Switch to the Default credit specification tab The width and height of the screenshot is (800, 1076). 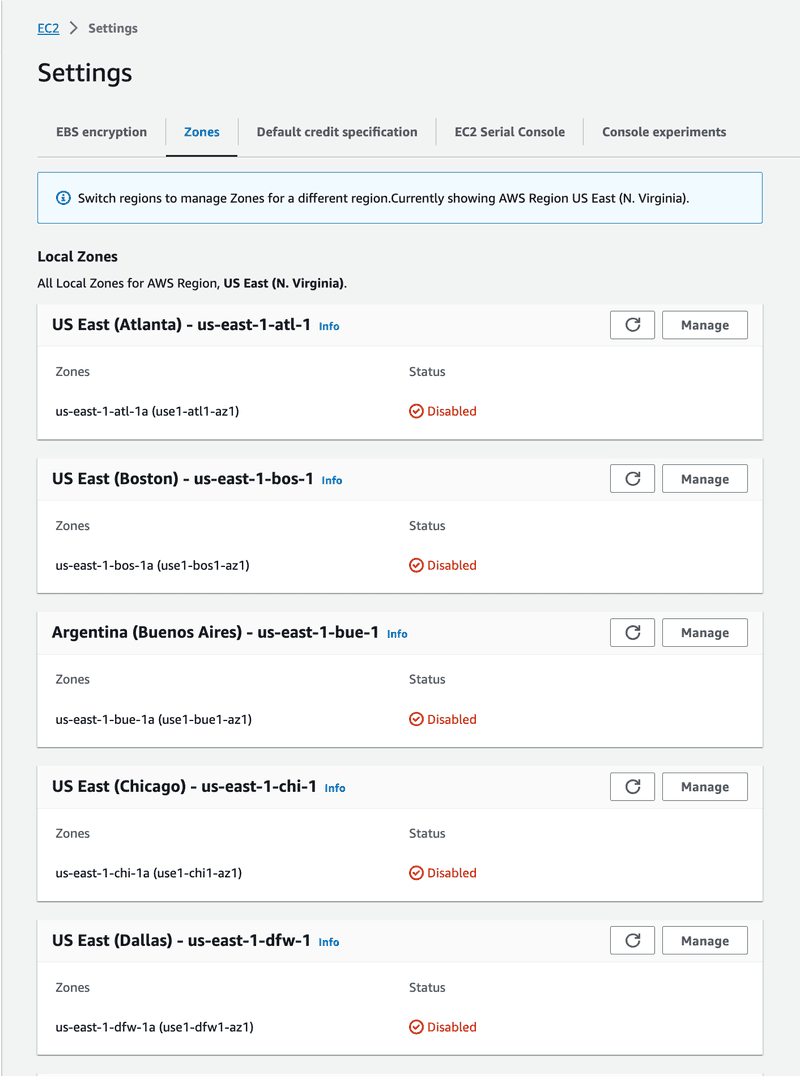click(337, 132)
